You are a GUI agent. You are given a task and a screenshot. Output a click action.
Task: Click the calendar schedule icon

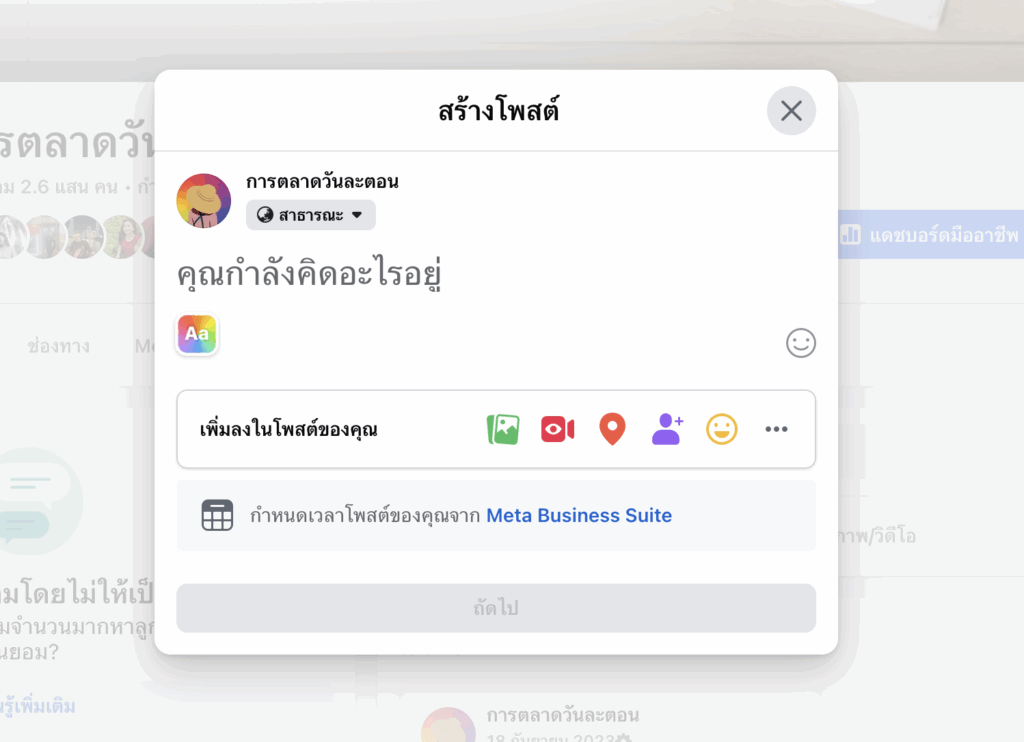coord(217,515)
